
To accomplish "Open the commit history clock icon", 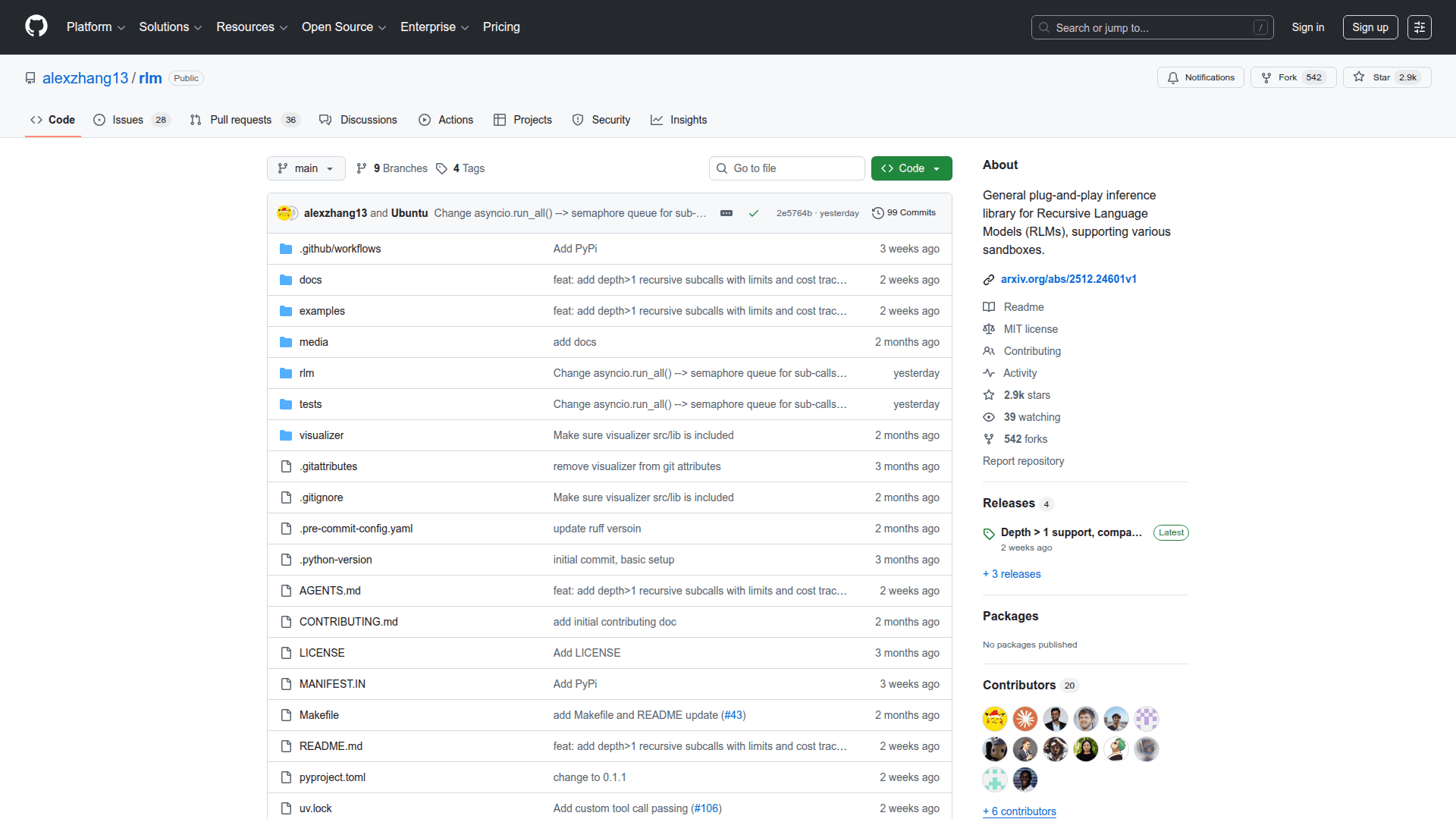I will [x=877, y=213].
